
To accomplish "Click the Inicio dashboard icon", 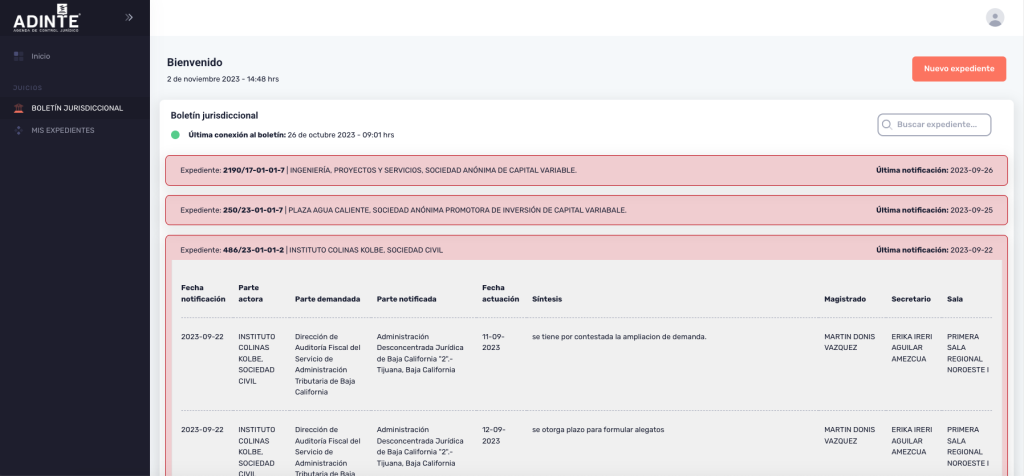I will pos(18,56).
